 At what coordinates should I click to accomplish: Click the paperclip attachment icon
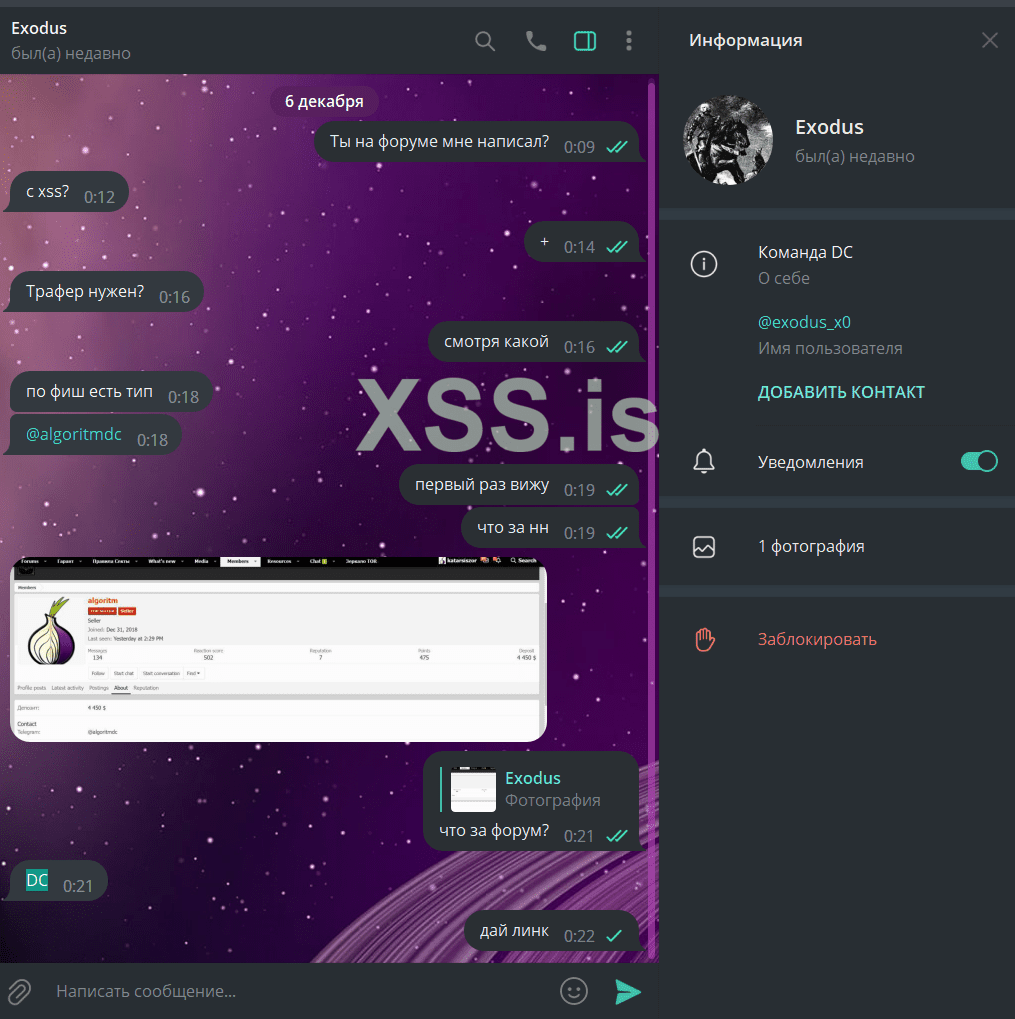(x=19, y=991)
